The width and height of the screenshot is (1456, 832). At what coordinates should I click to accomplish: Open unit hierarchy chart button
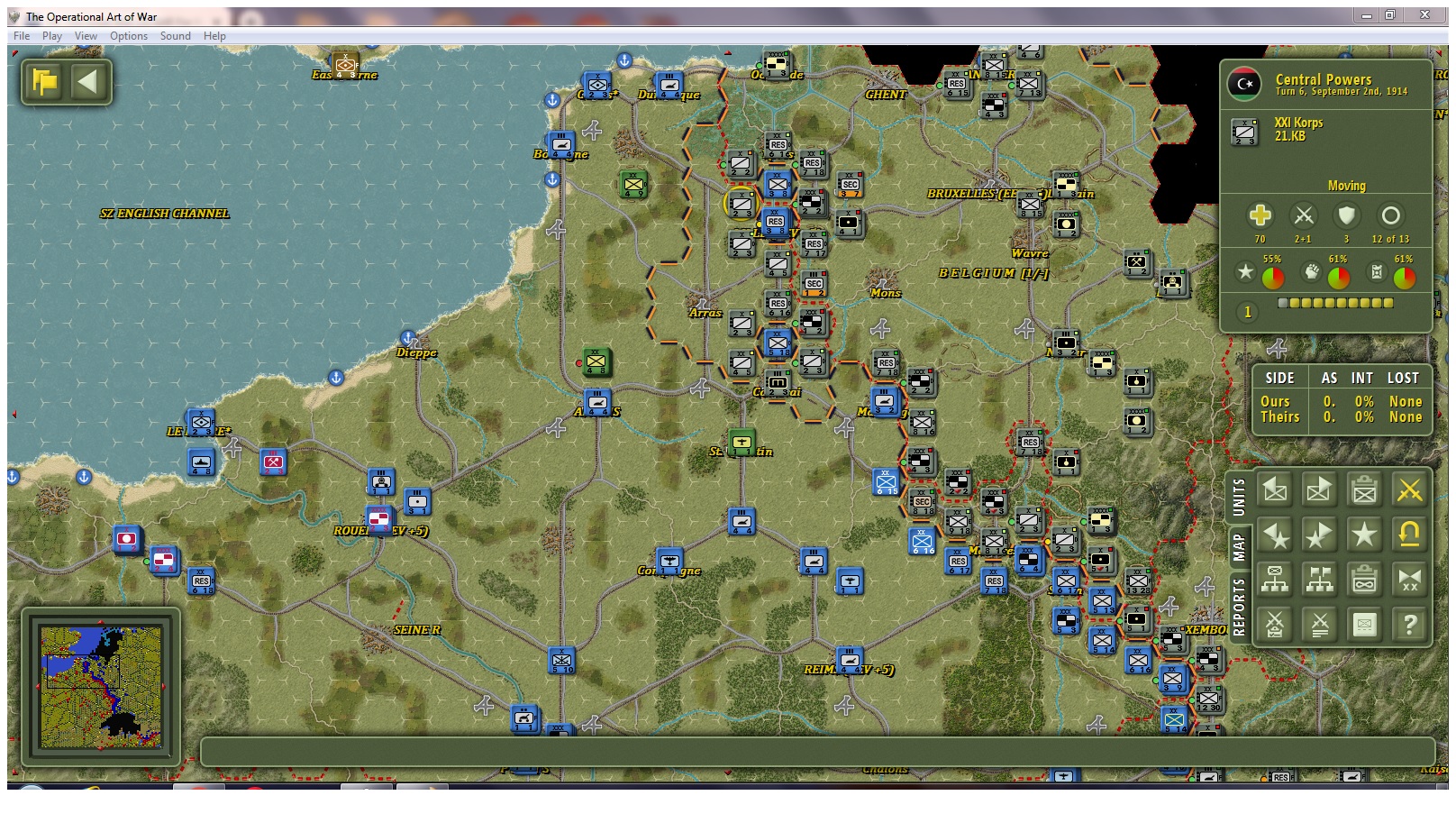1275,580
